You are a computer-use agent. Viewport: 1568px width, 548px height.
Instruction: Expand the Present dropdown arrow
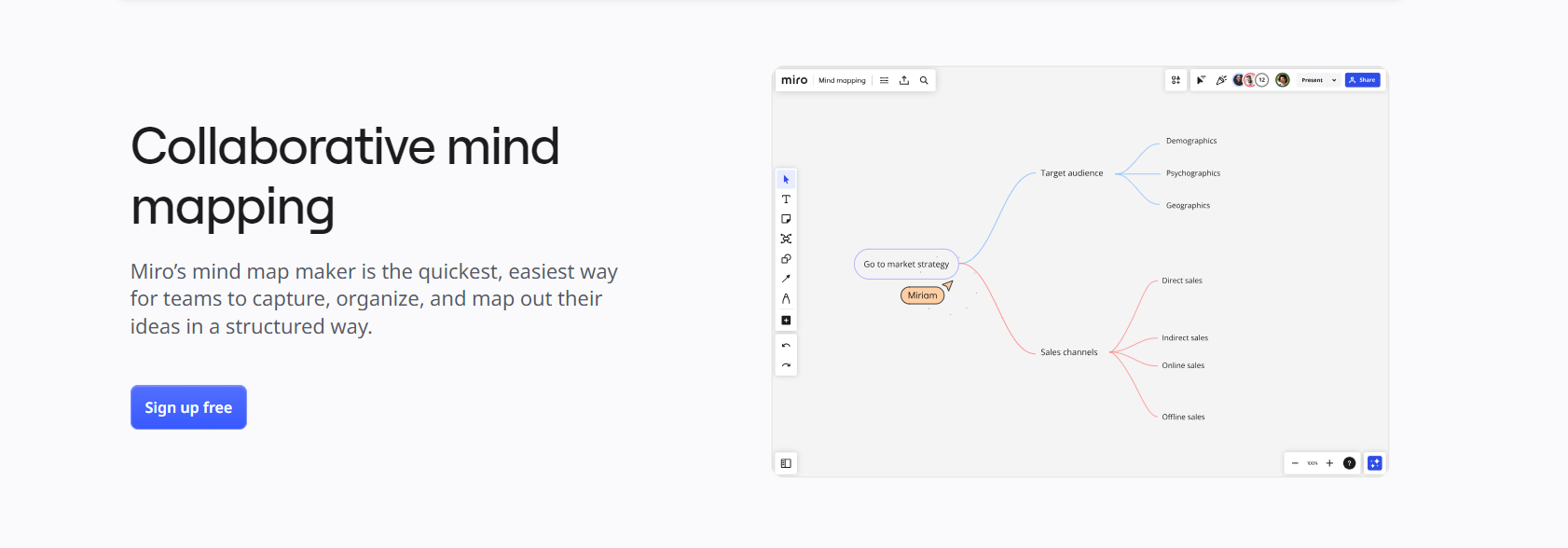(x=1334, y=80)
